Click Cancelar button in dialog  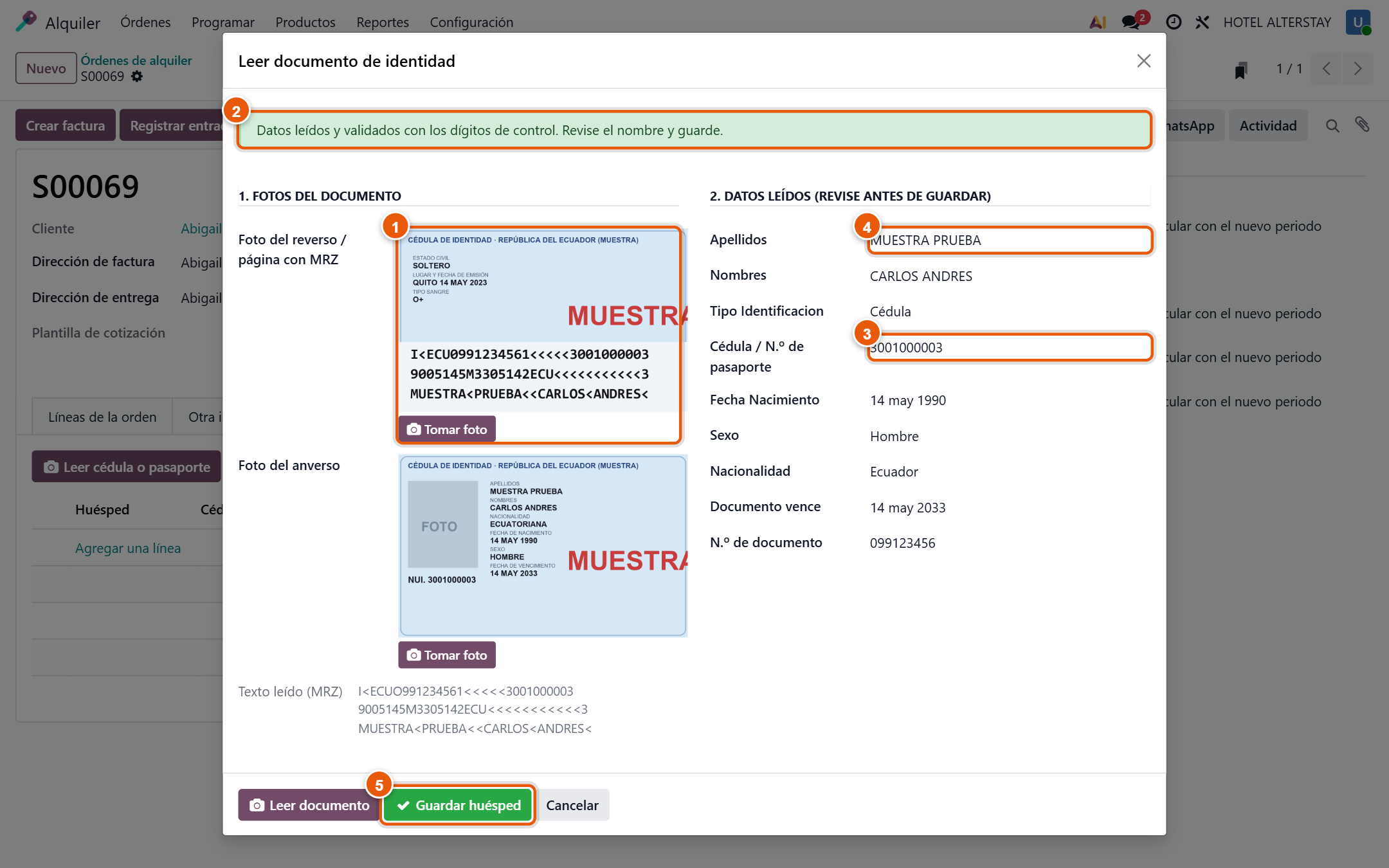pyautogui.click(x=572, y=805)
